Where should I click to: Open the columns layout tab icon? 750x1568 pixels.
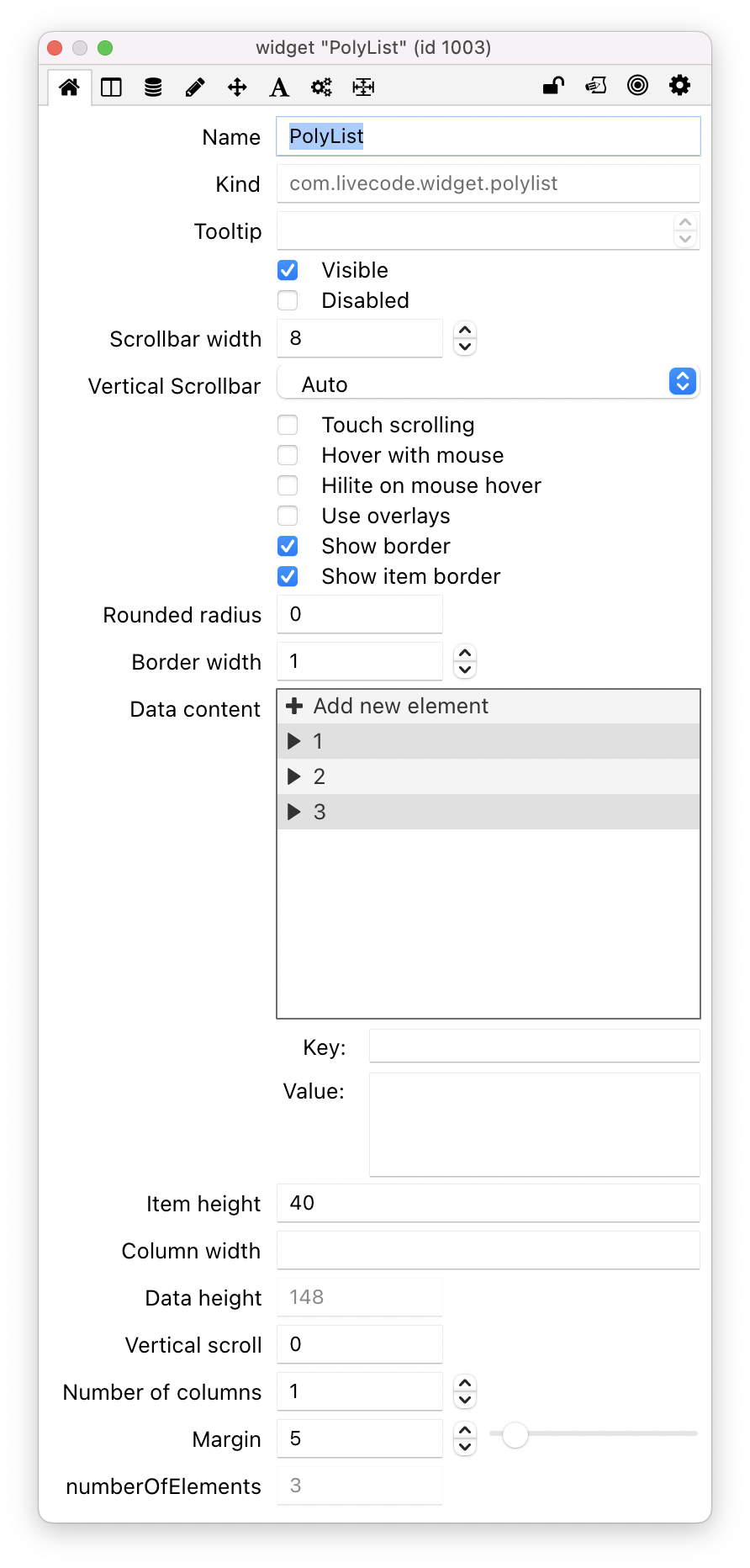(x=111, y=87)
